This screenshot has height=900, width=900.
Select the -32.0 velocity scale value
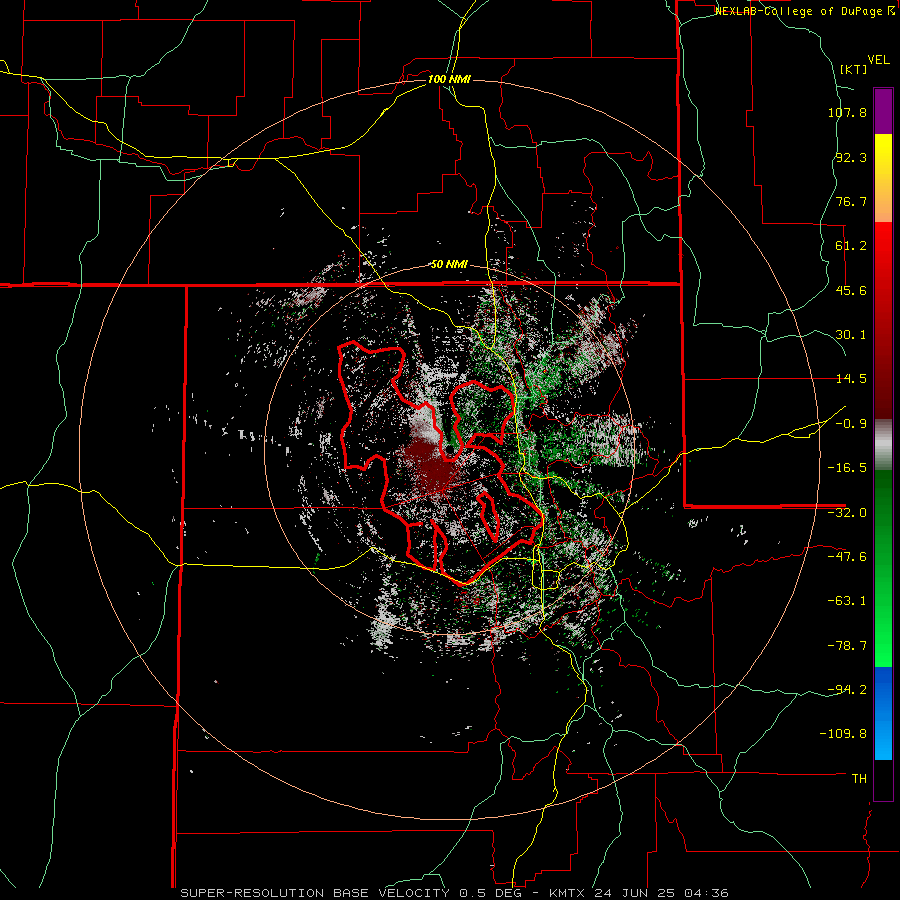848,513
